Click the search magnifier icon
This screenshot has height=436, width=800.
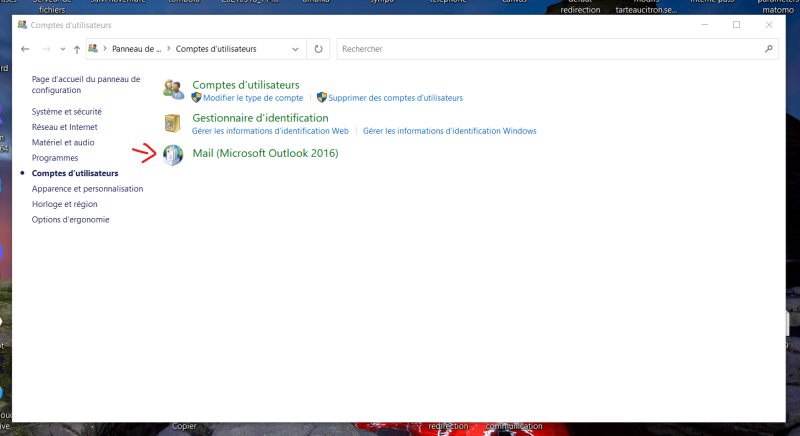(x=768, y=49)
